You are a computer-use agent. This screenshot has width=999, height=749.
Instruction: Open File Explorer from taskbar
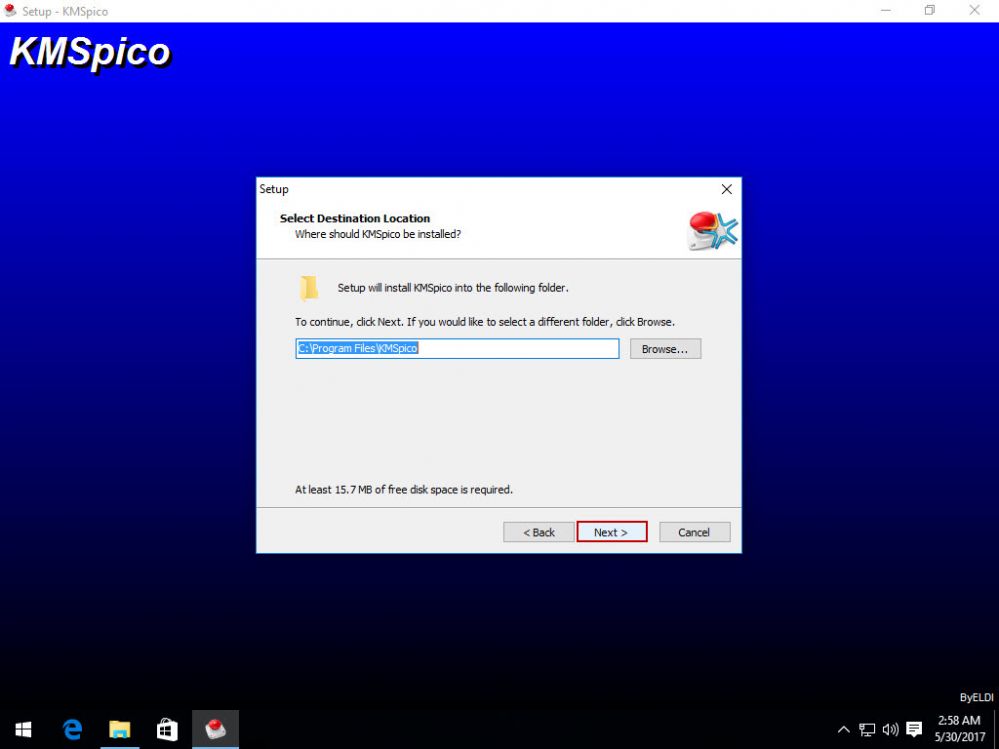click(119, 729)
